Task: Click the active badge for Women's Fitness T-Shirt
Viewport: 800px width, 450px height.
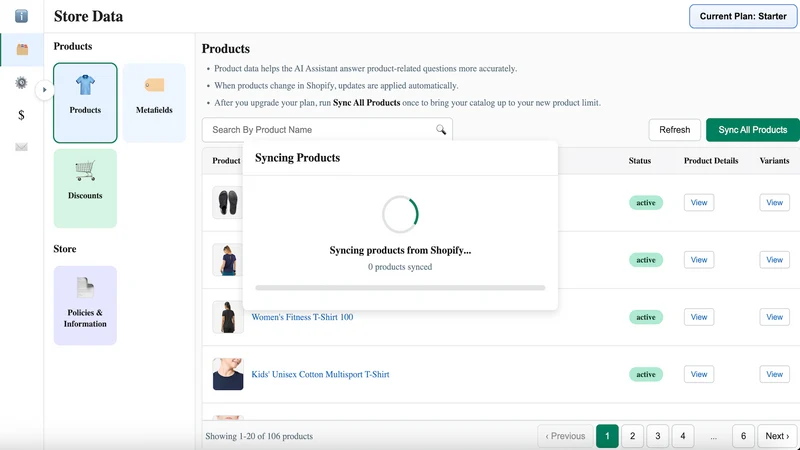Action: click(646, 317)
